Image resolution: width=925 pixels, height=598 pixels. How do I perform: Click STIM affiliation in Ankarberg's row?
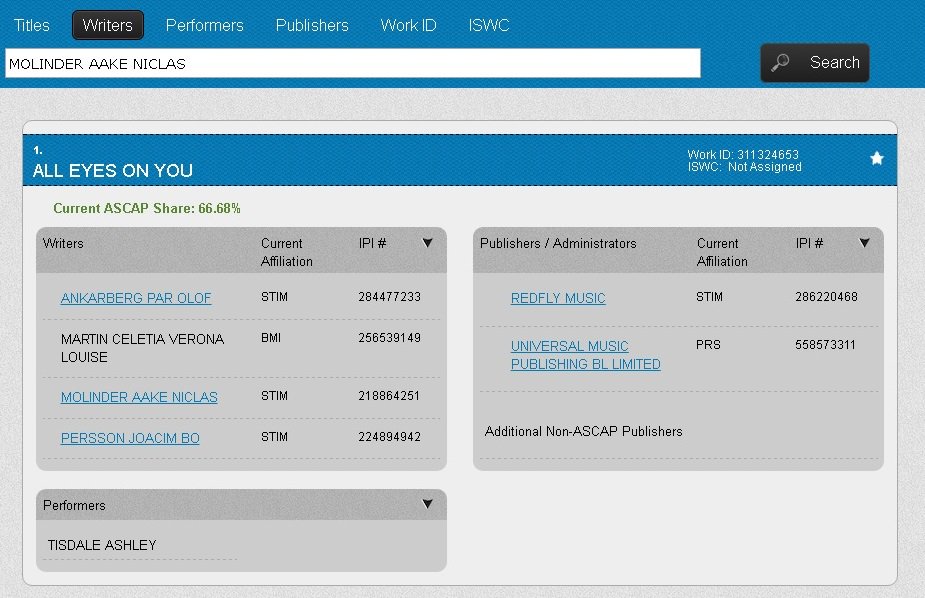274,297
